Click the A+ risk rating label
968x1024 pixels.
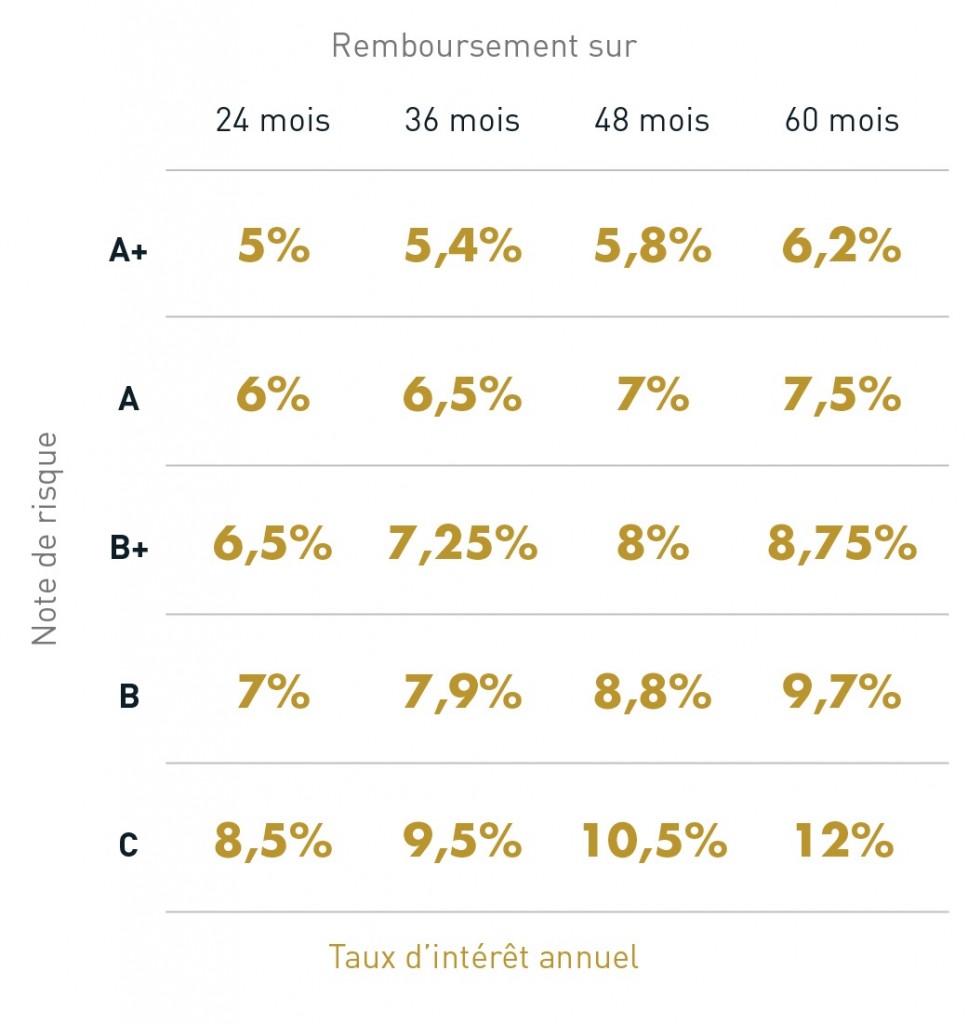(128, 250)
